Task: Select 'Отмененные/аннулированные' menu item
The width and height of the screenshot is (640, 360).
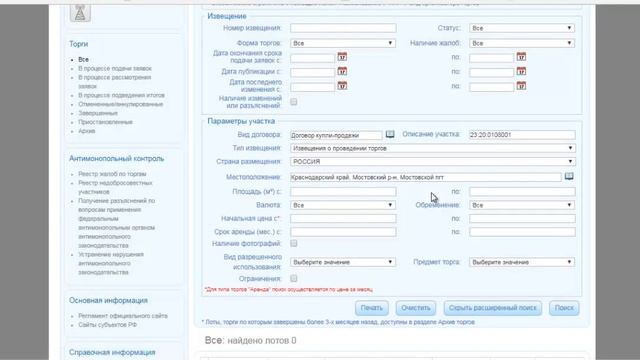Action: [x=120, y=104]
